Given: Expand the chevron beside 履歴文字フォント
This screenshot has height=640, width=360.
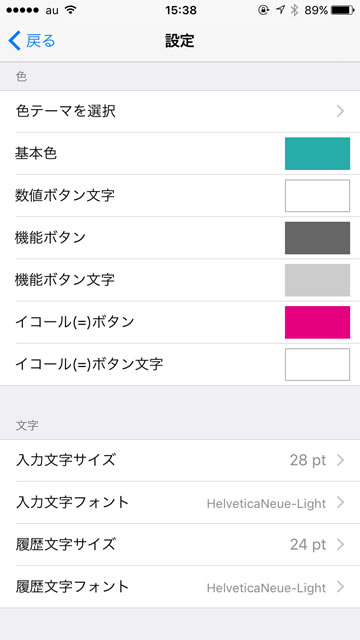Looking at the screenshot, I should pyautogui.click(x=340, y=587).
